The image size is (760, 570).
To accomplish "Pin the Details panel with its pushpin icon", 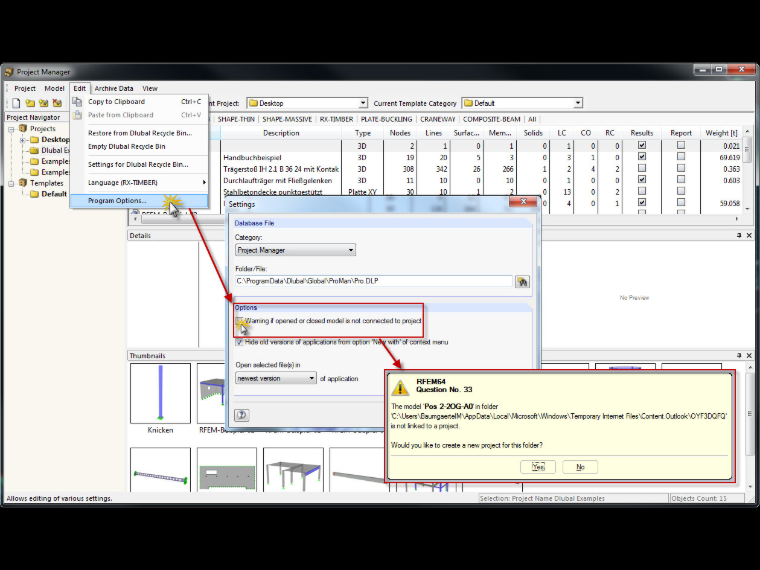I will (739, 235).
